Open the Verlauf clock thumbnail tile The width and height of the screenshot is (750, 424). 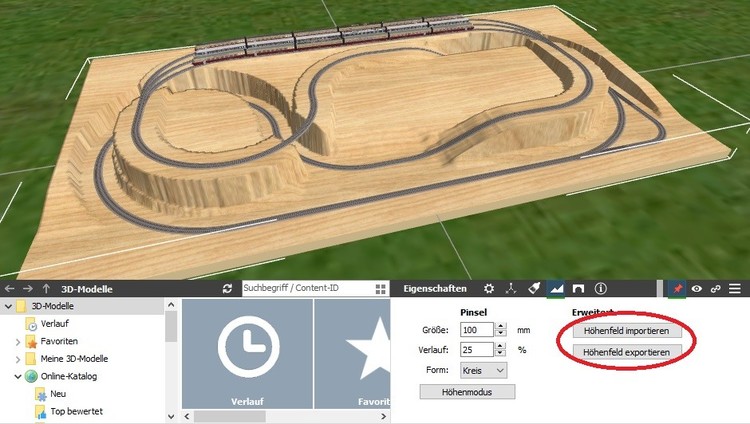pyautogui.click(x=247, y=354)
